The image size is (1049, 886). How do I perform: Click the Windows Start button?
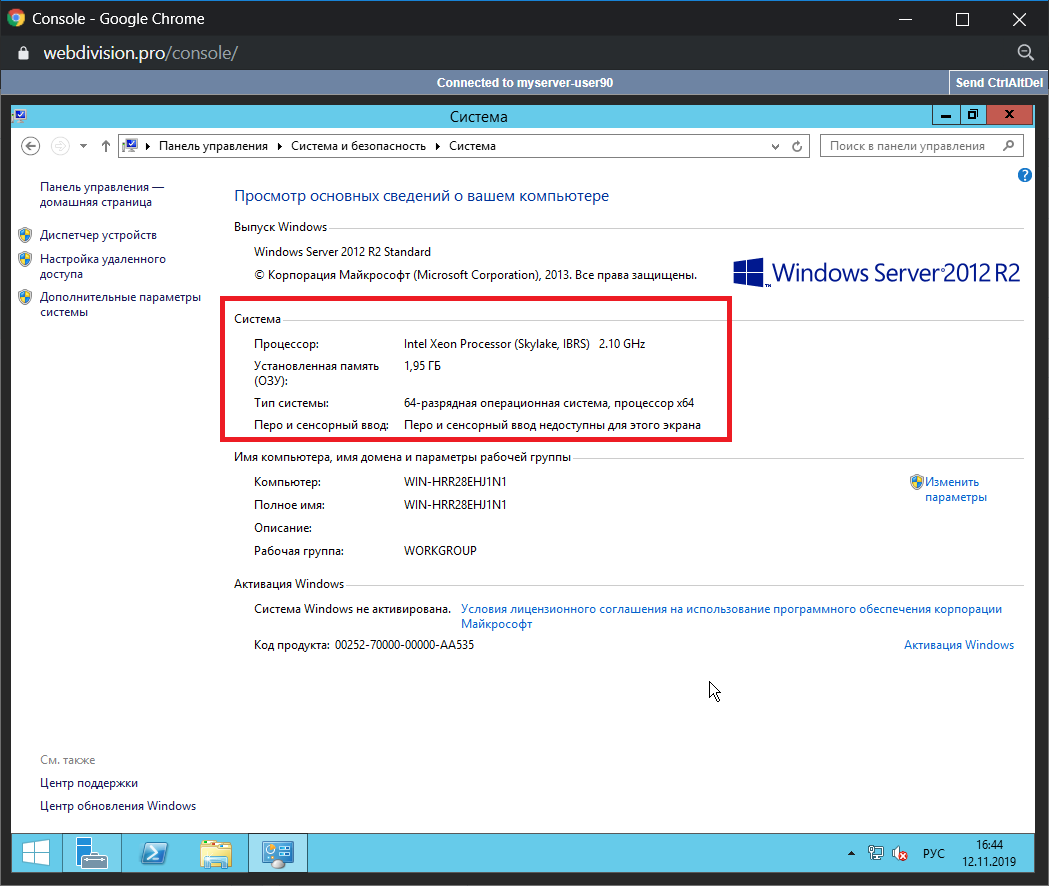(x=36, y=852)
